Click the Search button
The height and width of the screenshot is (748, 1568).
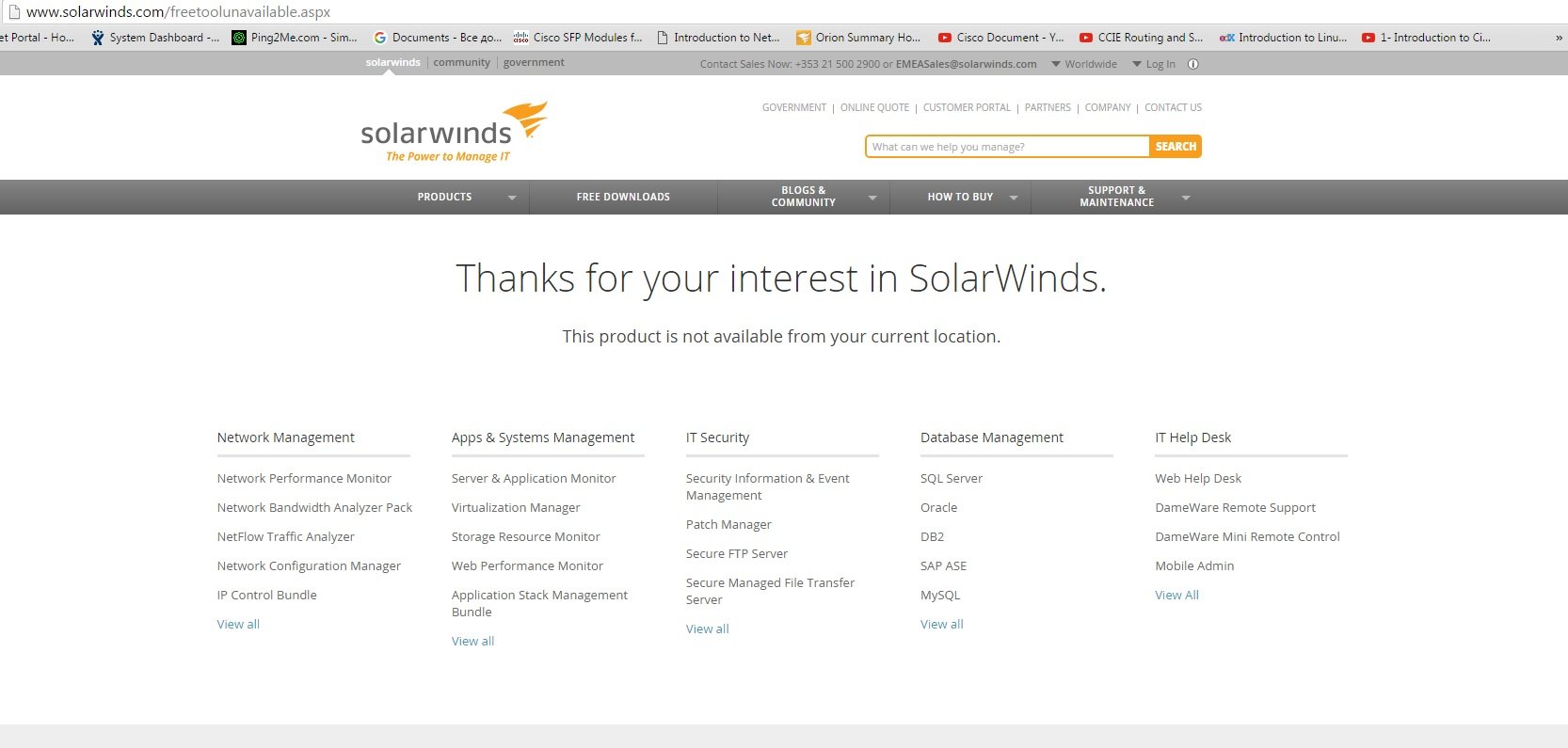[x=1176, y=147]
